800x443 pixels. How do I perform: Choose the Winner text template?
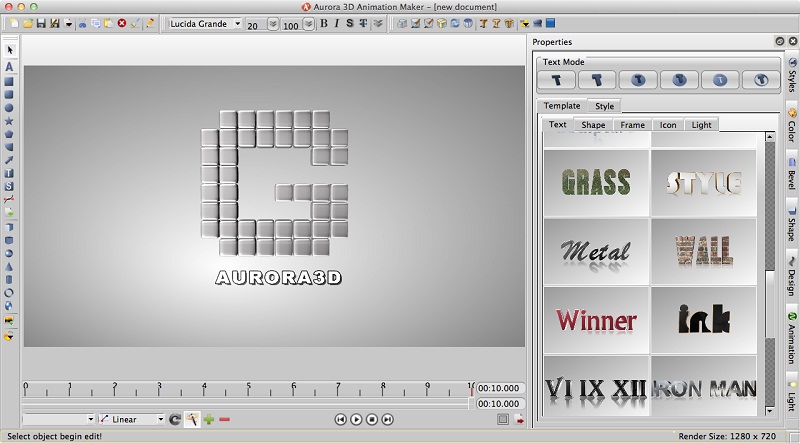[596, 320]
